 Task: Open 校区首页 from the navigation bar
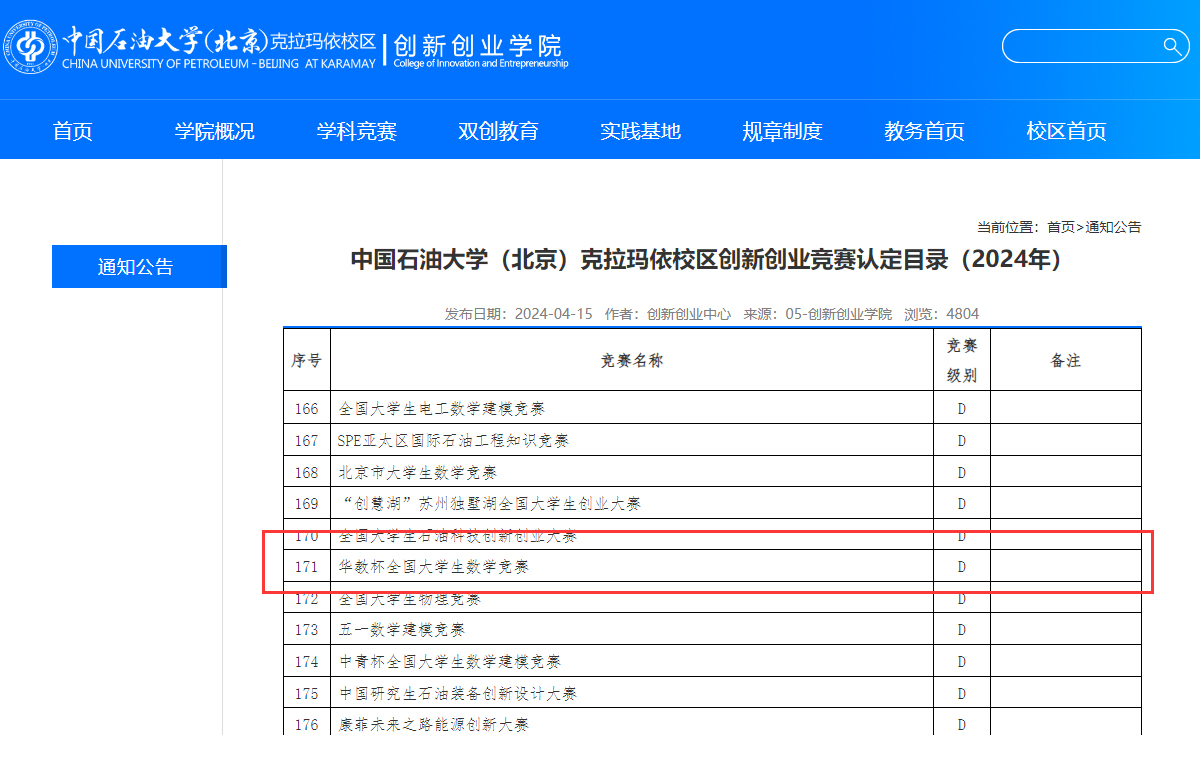(x=1065, y=130)
